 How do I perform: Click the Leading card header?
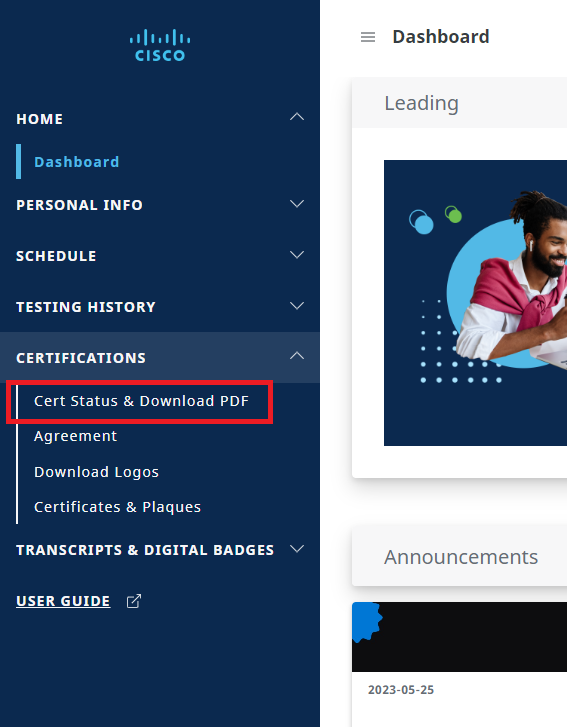tap(459, 103)
